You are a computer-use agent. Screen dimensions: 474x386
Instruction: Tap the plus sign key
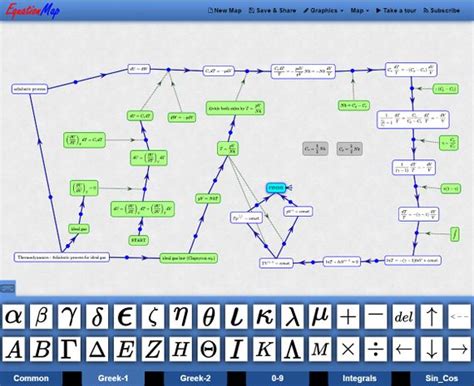tap(348, 316)
